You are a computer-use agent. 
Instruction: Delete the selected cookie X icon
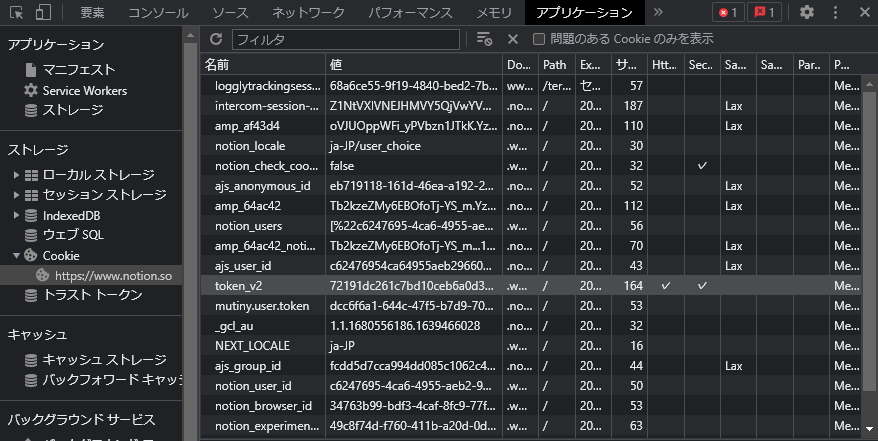(x=512, y=39)
